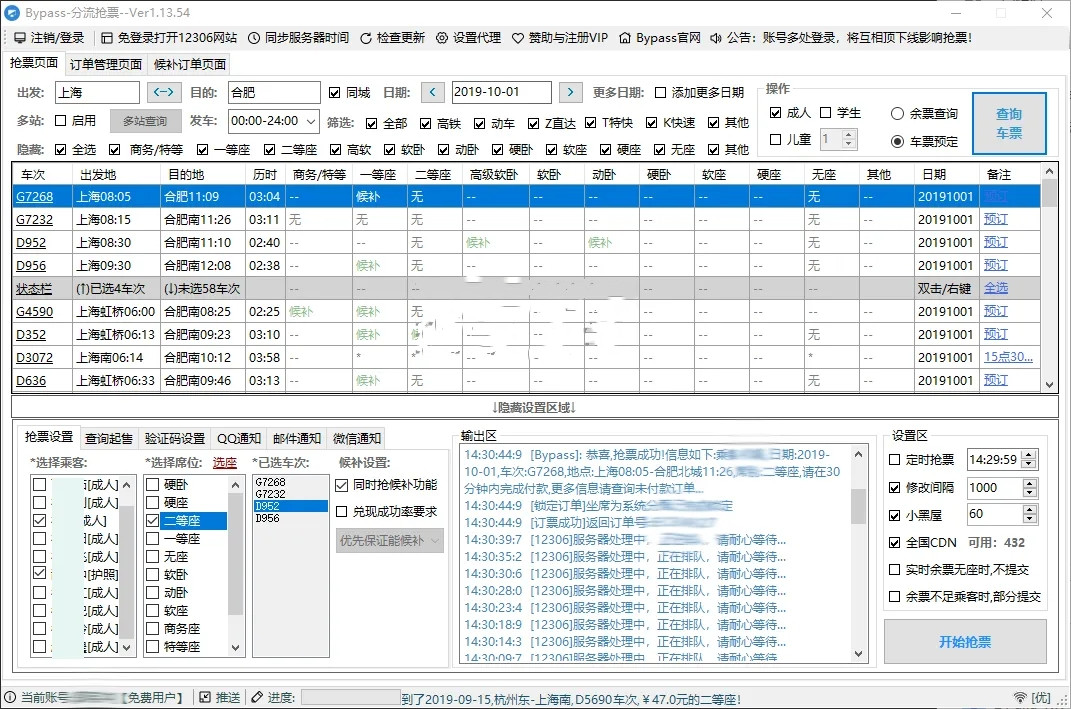Switch to the 订单管理页面 tab
Image resolution: width=1071 pixels, height=709 pixels.
(105, 62)
